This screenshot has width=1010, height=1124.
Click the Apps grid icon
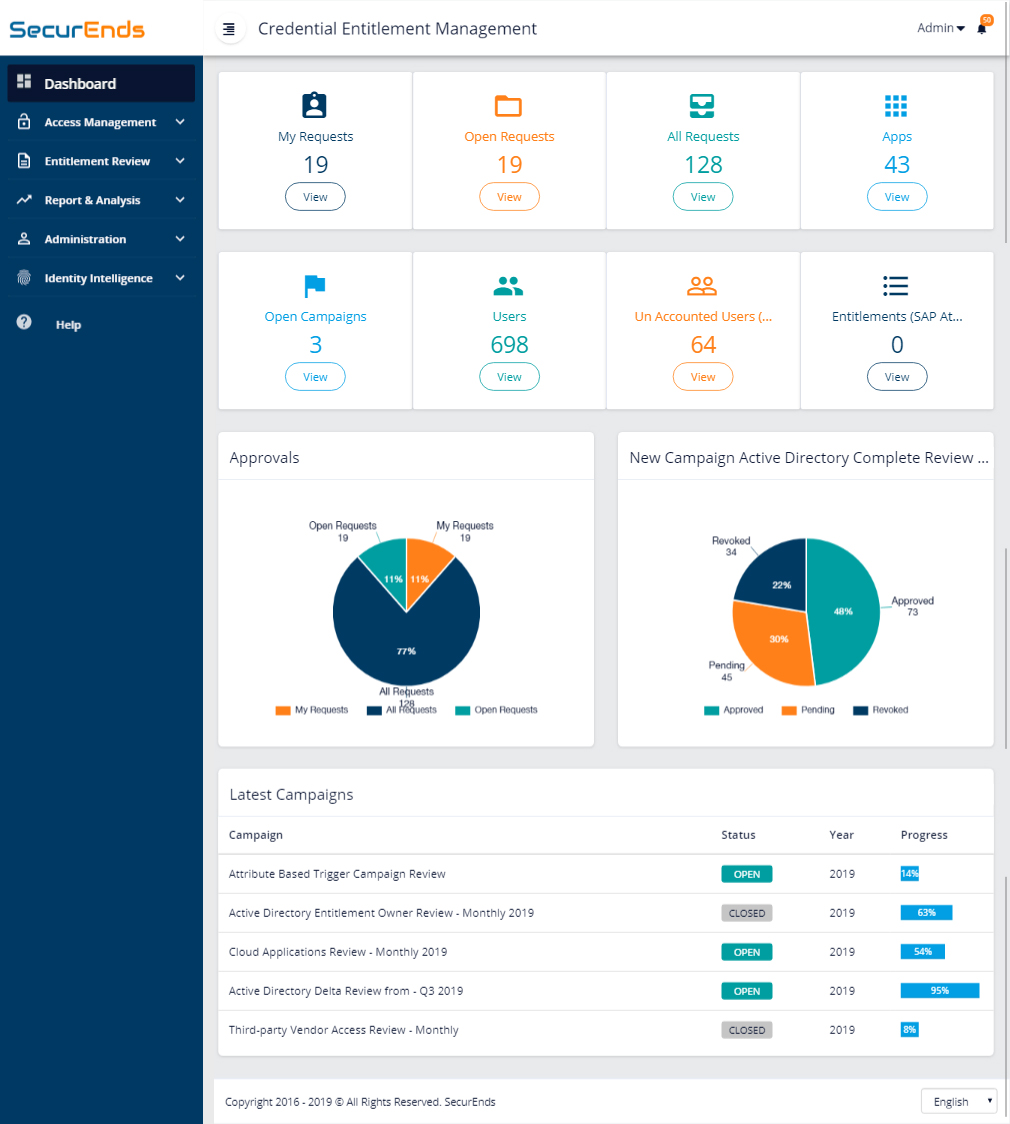pos(896,104)
